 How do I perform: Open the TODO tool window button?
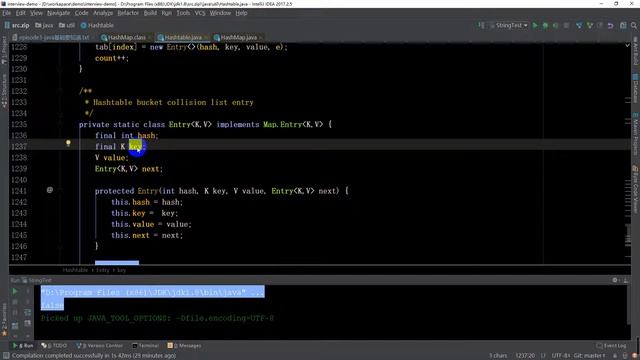(x=54, y=346)
